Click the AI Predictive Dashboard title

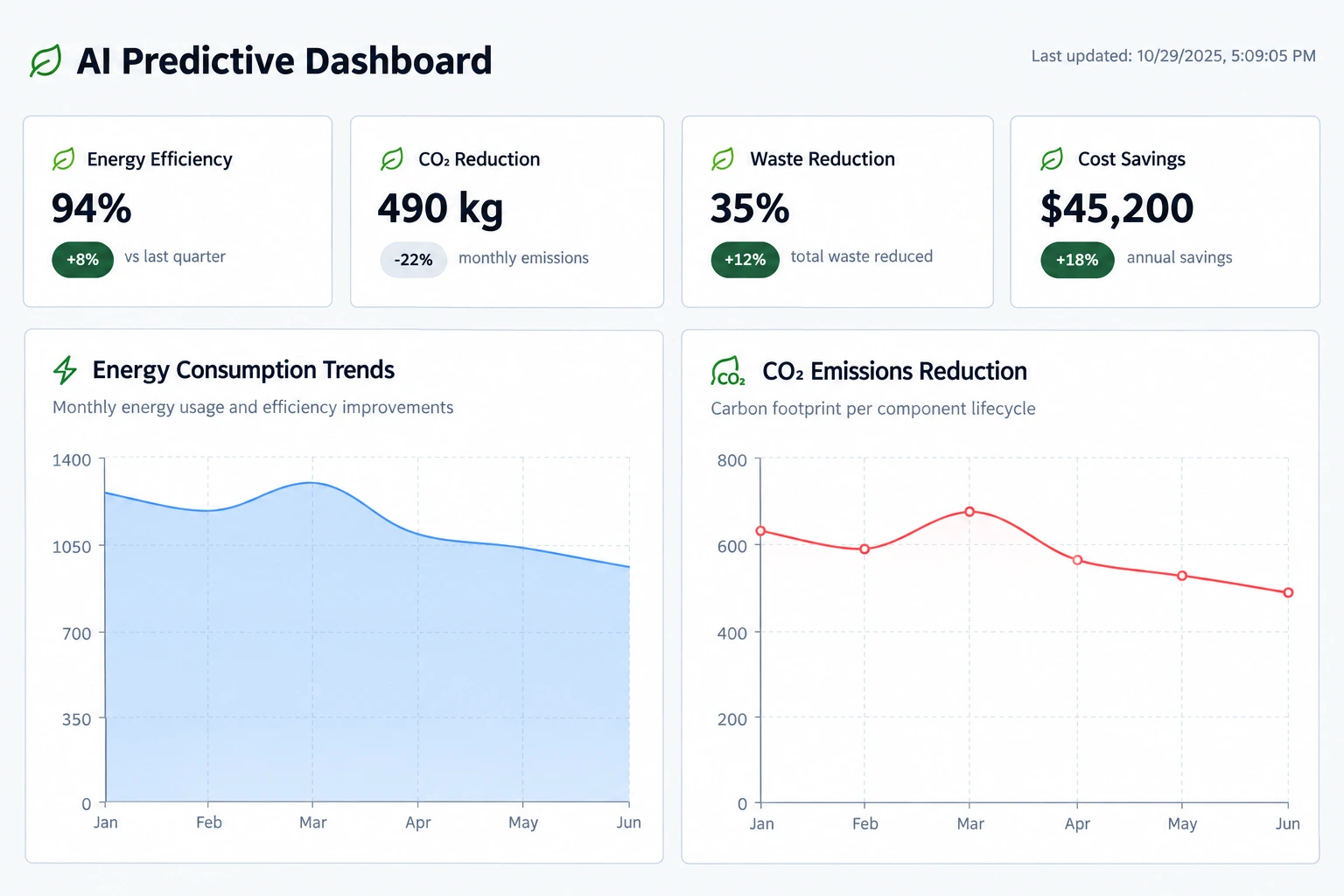[284, 61]
